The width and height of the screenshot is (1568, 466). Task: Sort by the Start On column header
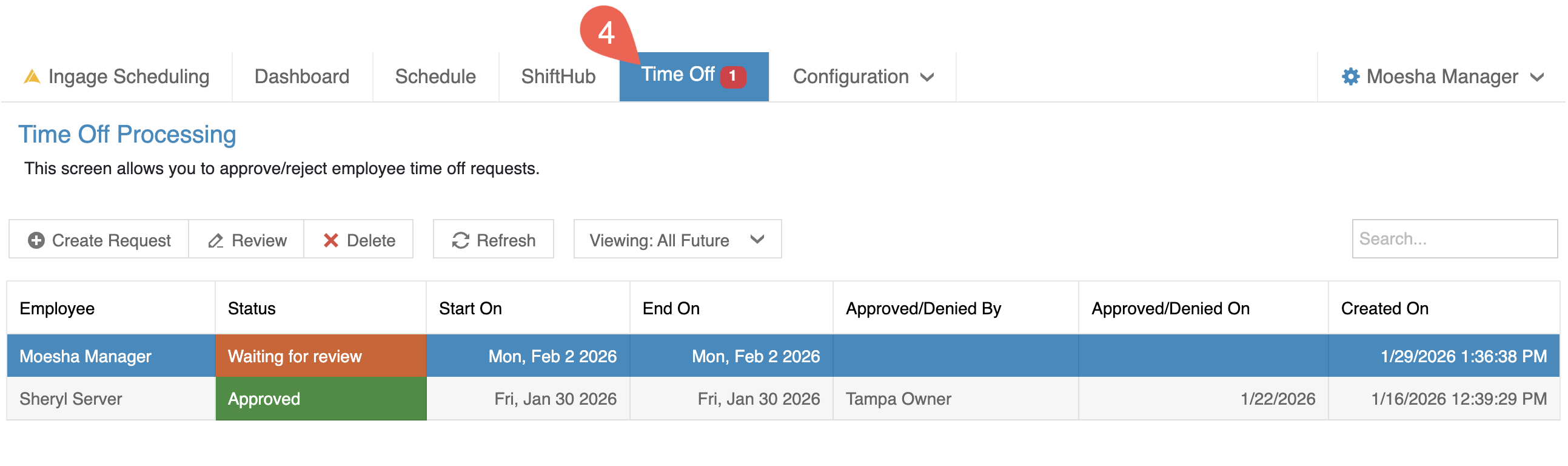click(471, 309)
